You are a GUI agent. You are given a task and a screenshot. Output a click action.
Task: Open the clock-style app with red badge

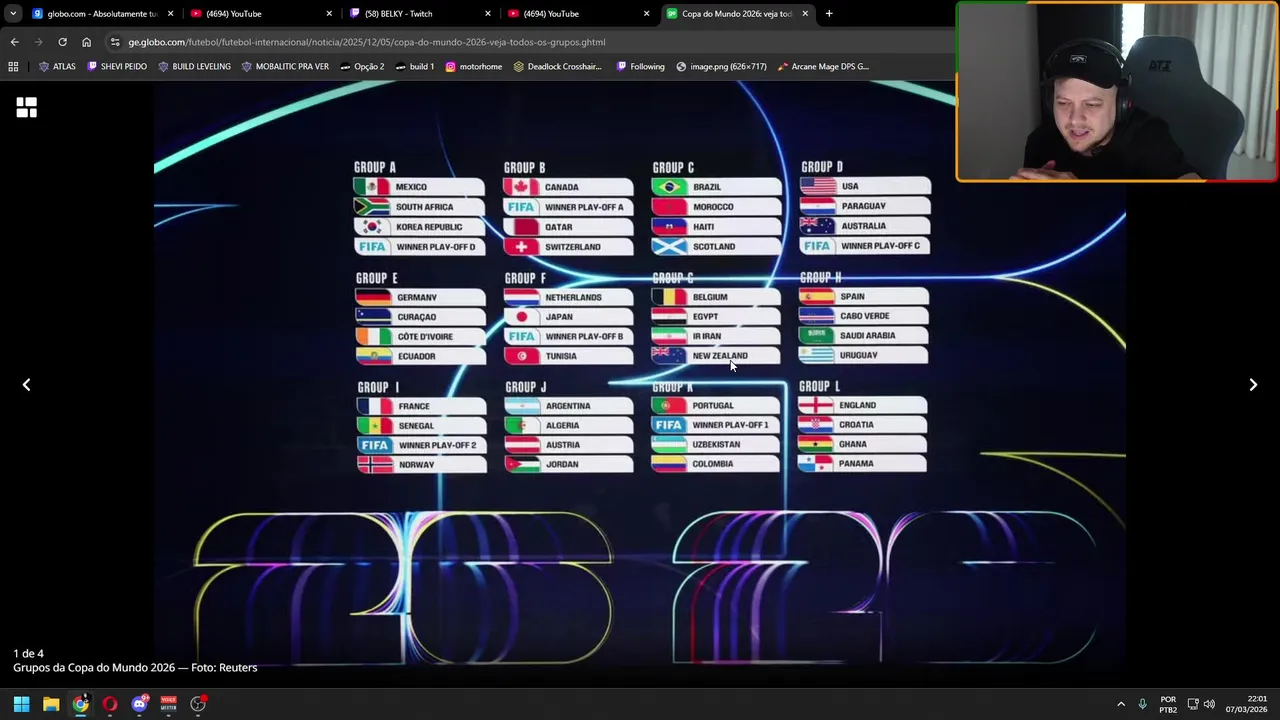[x=198, y=704]
